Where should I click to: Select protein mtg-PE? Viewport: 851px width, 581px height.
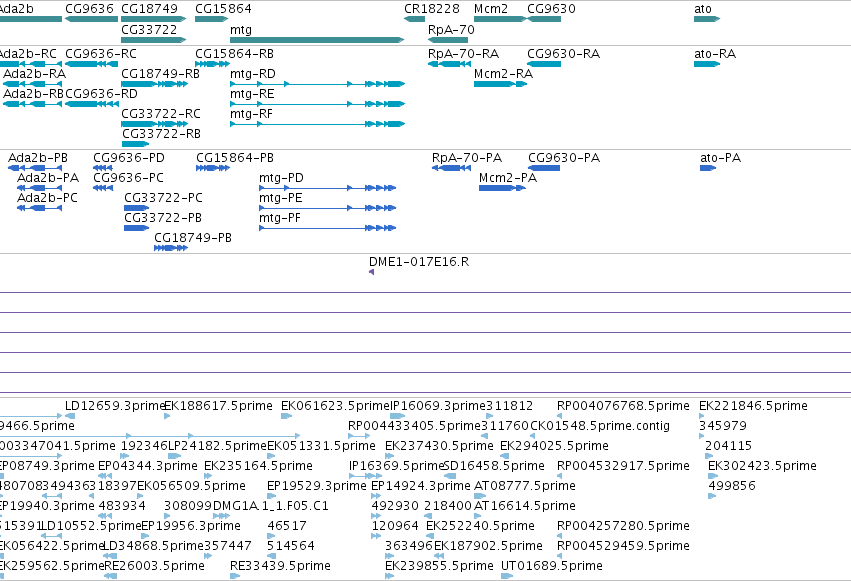point(328,208)
